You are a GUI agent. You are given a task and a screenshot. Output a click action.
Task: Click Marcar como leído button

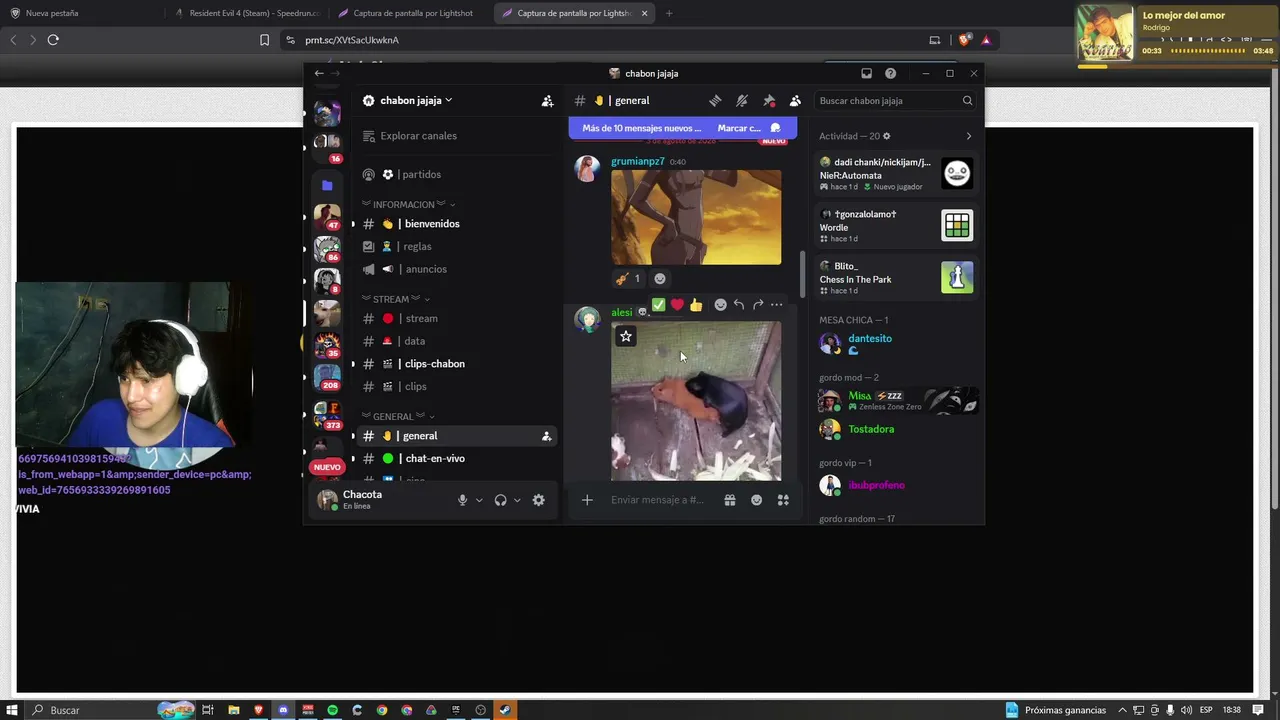coord(749,128)
